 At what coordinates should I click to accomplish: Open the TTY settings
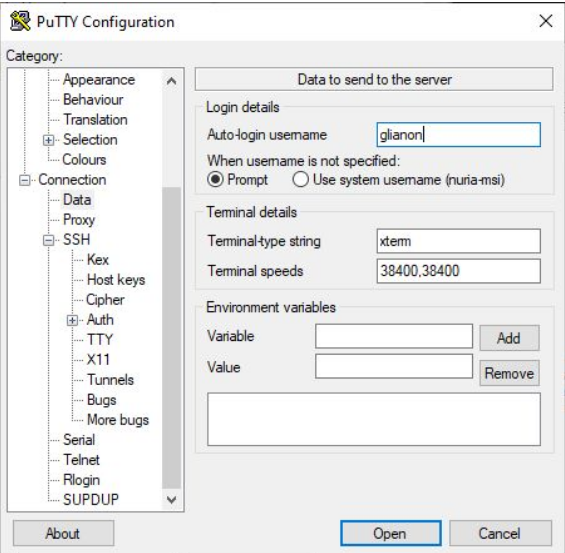100,340
